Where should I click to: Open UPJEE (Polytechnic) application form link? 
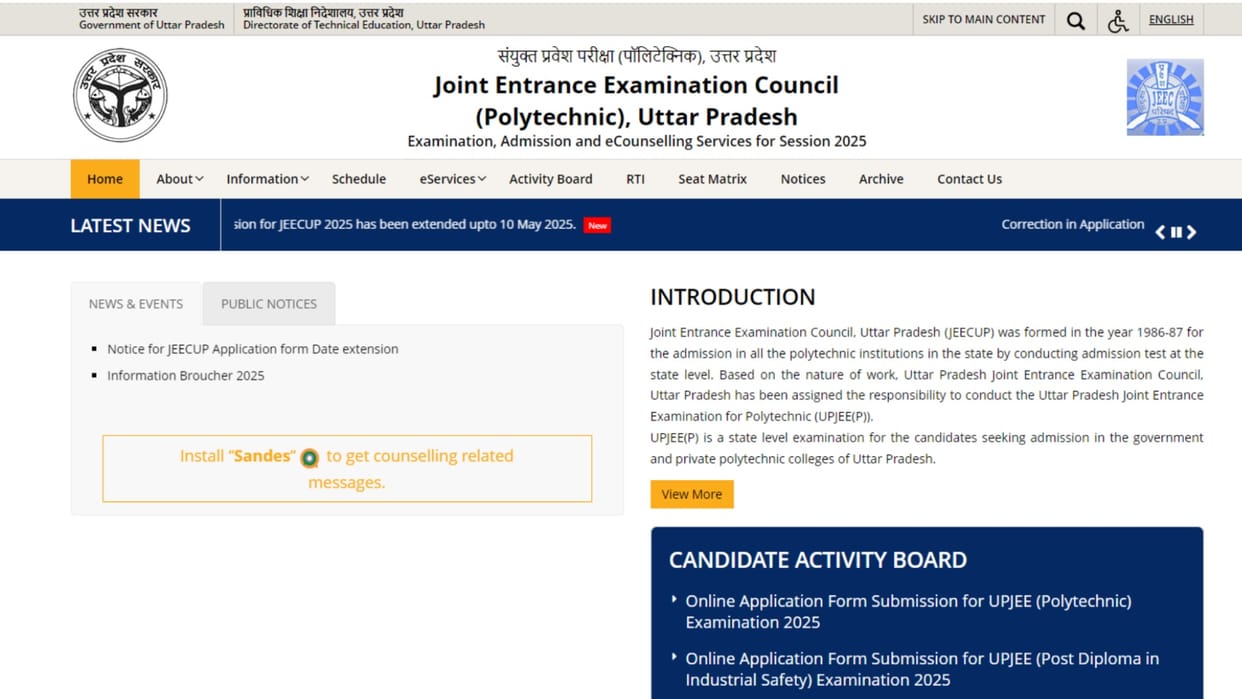pos(908,612)
